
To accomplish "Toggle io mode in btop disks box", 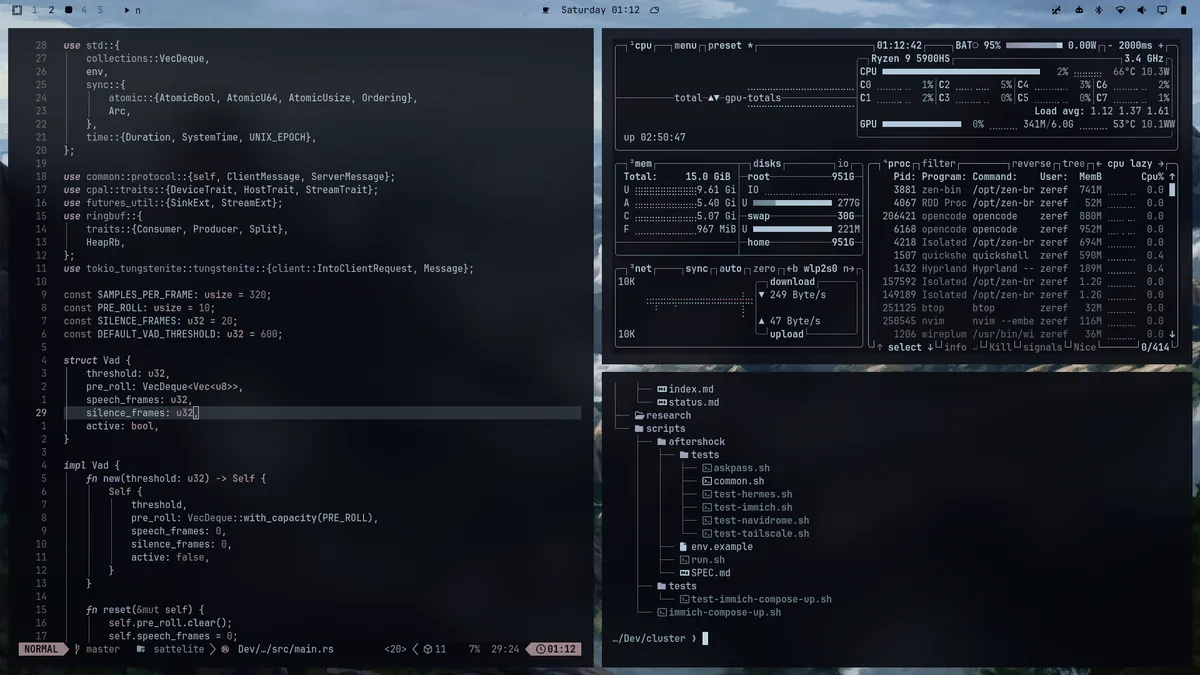I will (x=843, y=164).
